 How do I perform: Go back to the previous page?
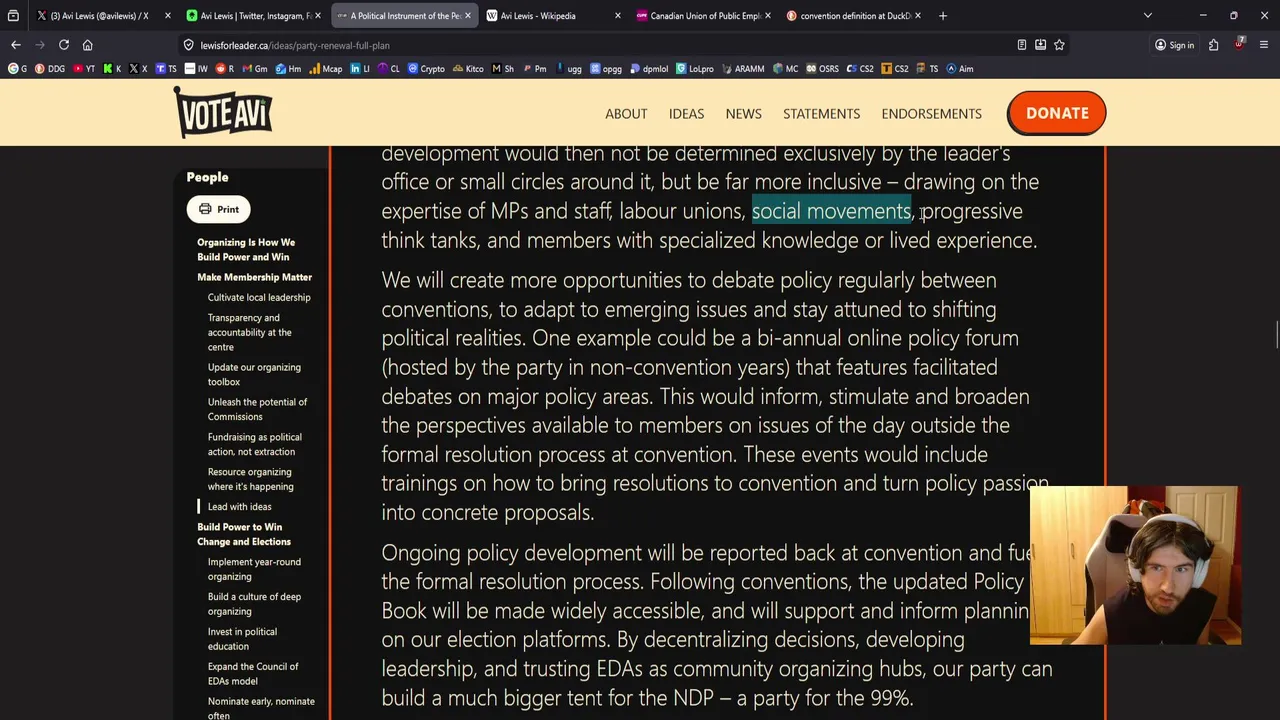(15, 45)
